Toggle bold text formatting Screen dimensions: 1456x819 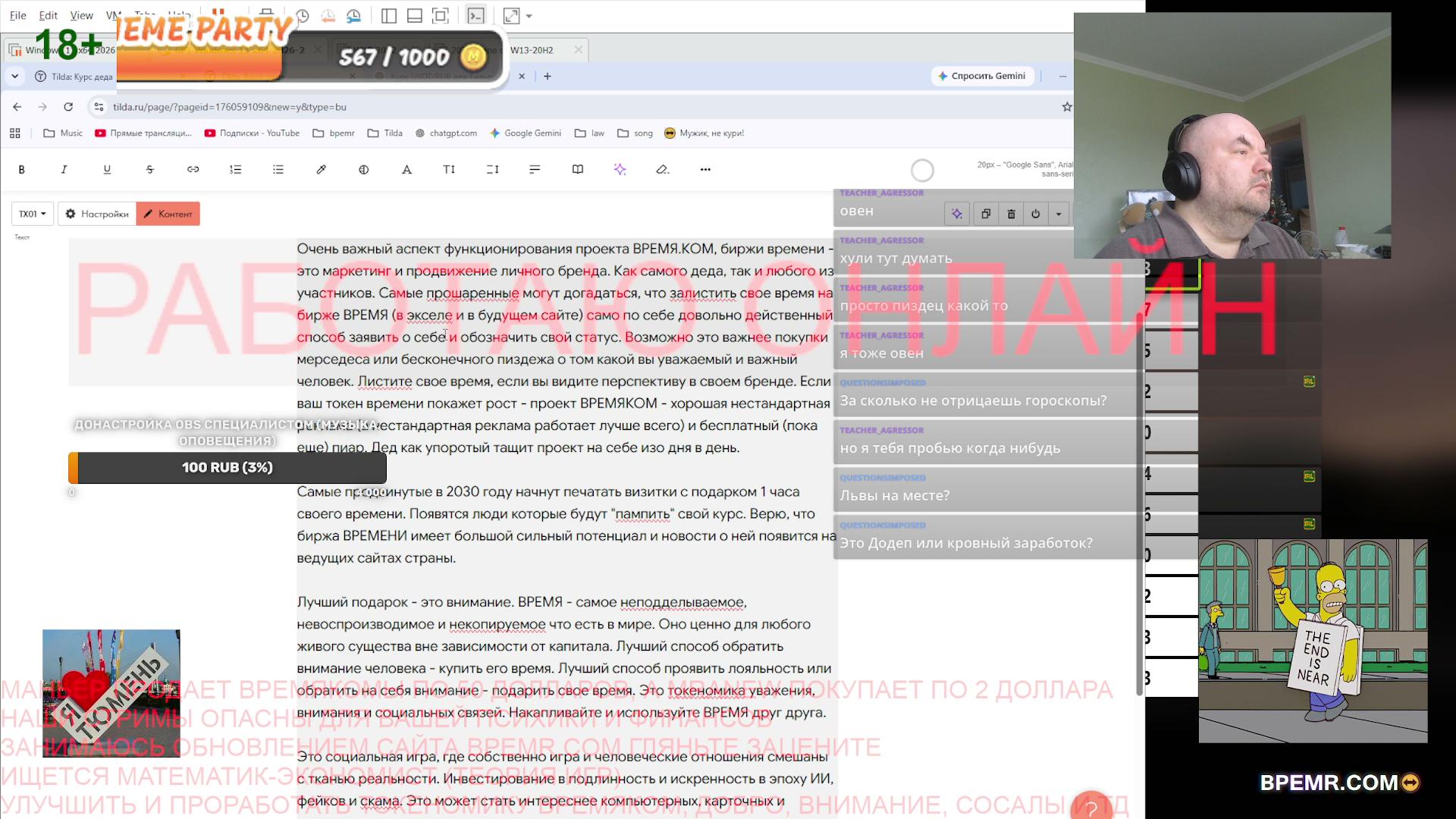[x=21, y=170]
